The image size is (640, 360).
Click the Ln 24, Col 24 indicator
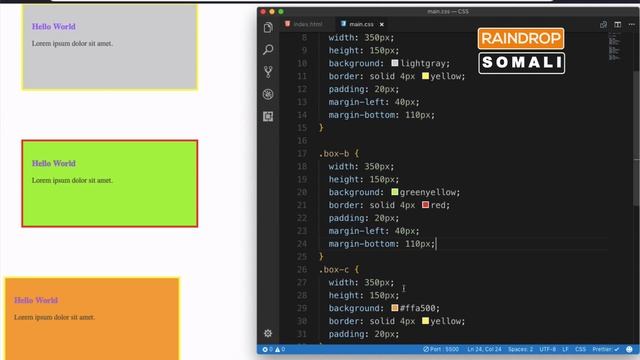(484, 349)
